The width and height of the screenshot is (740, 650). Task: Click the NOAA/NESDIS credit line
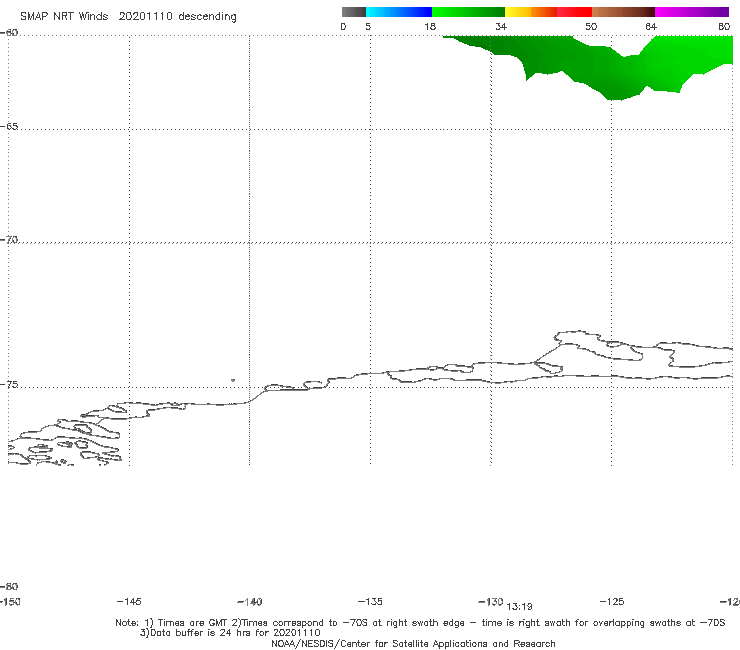coord(413,643)
